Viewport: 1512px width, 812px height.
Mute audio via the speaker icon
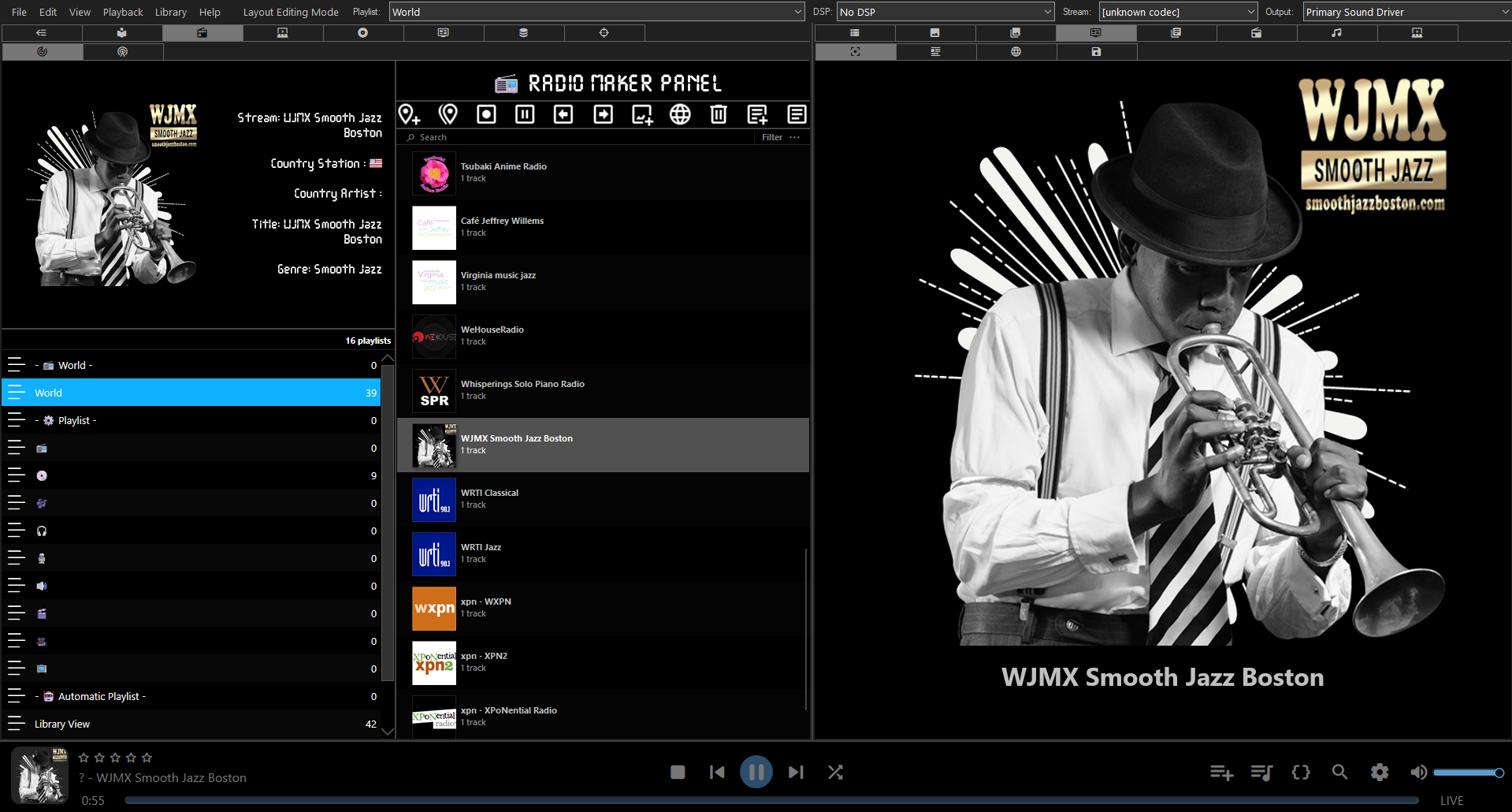pyautogui.click(x=1418, y=773)
